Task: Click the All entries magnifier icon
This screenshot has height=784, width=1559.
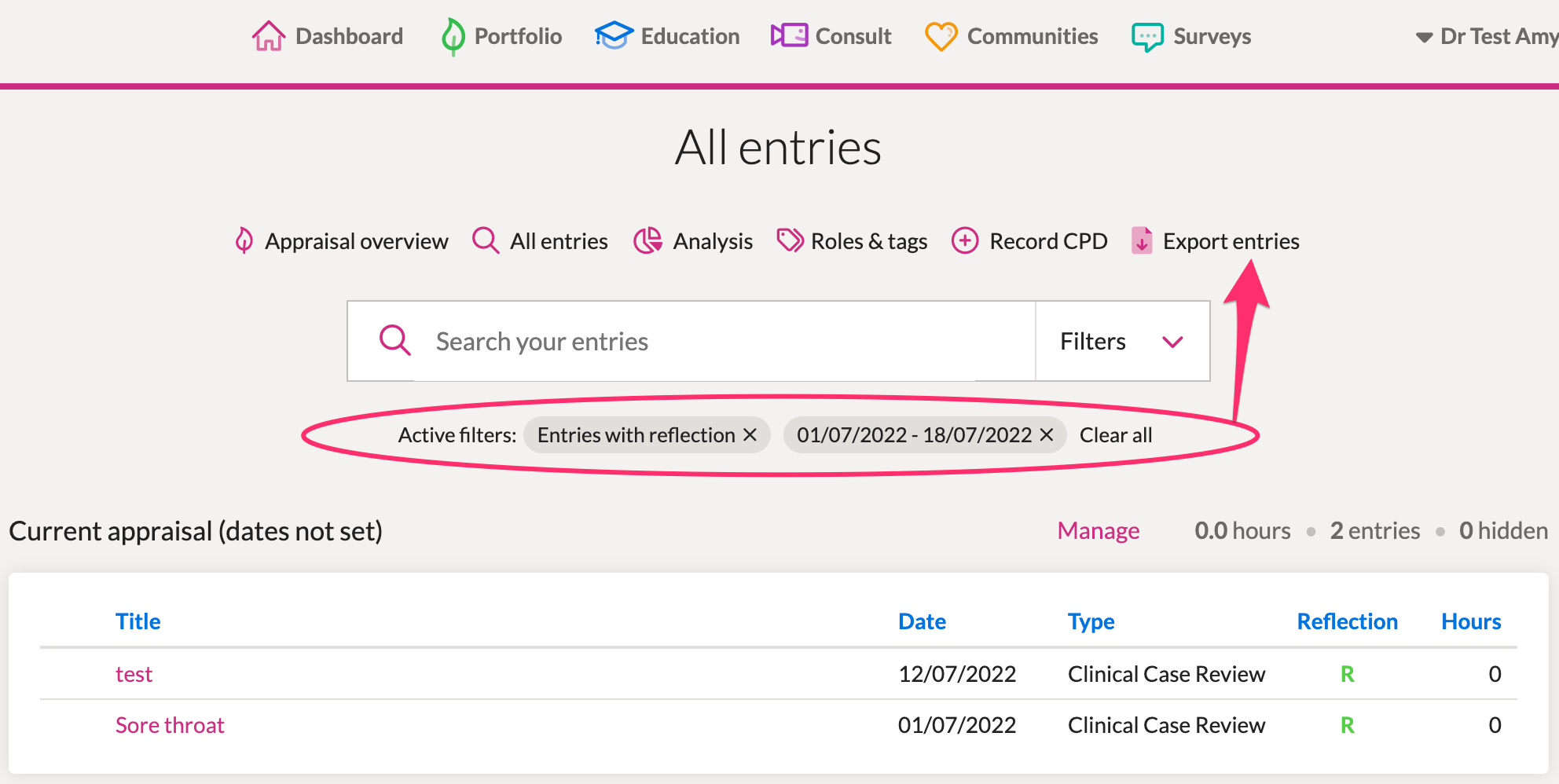Action: (x=486, y=240)
